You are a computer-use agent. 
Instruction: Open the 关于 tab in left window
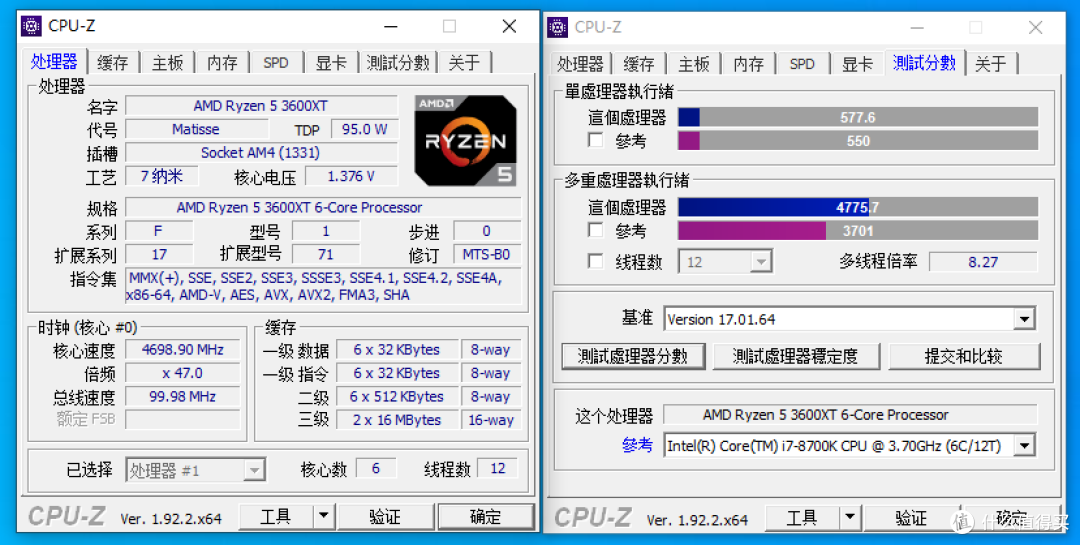tap(464, 63)
